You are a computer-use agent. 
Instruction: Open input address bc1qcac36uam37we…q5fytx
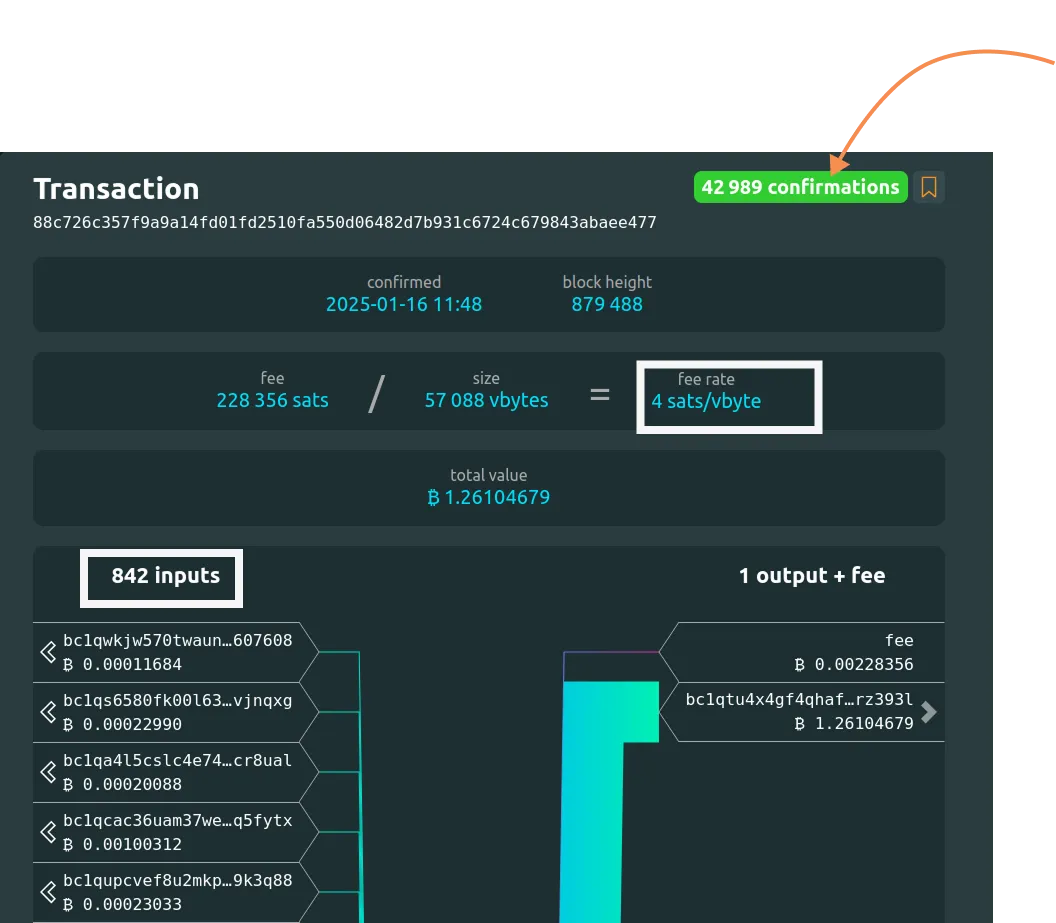178,820
